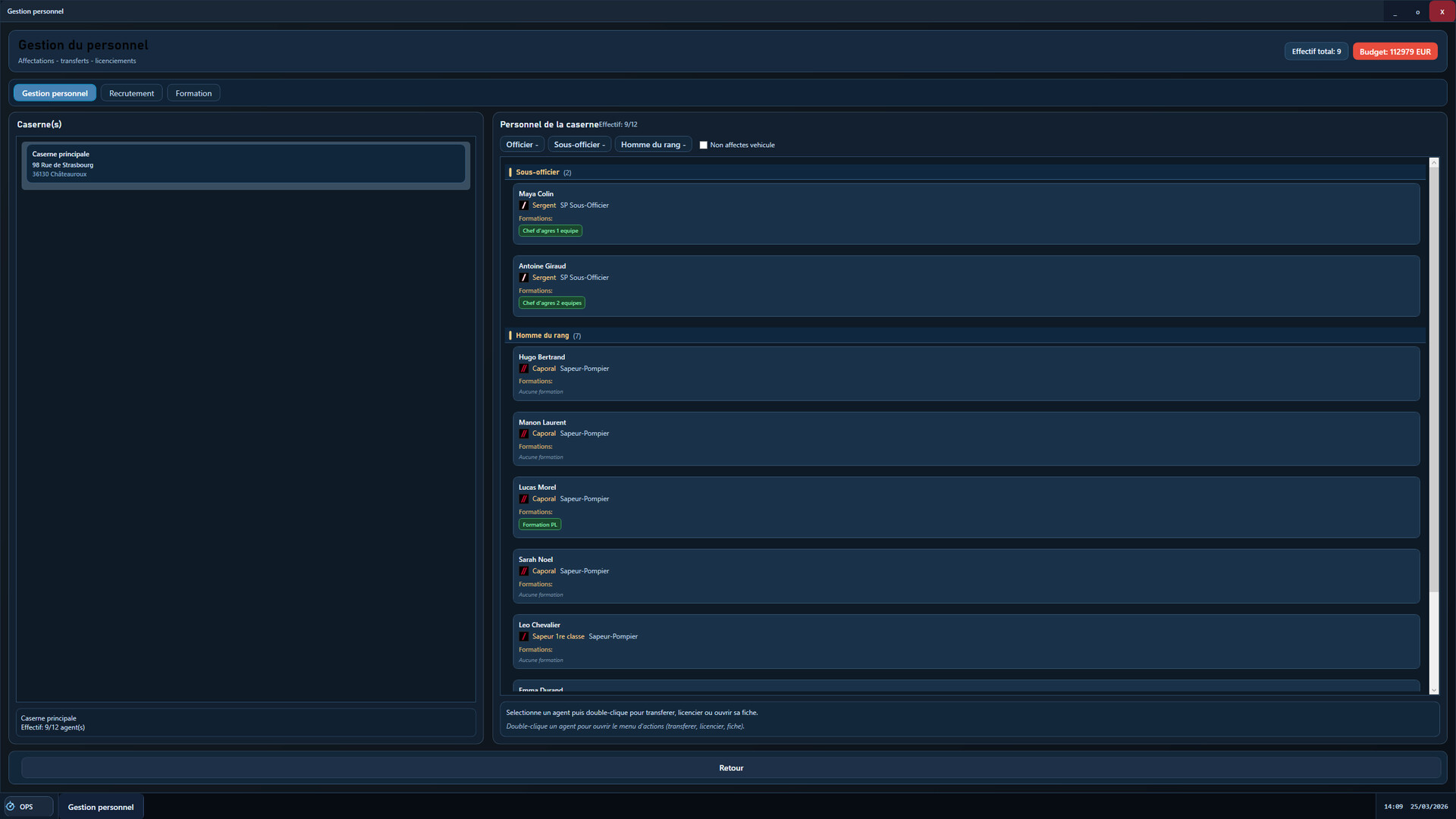
Task: Click the scrollbar down arrow in personnel list
Action: [x=1433, y=690]
